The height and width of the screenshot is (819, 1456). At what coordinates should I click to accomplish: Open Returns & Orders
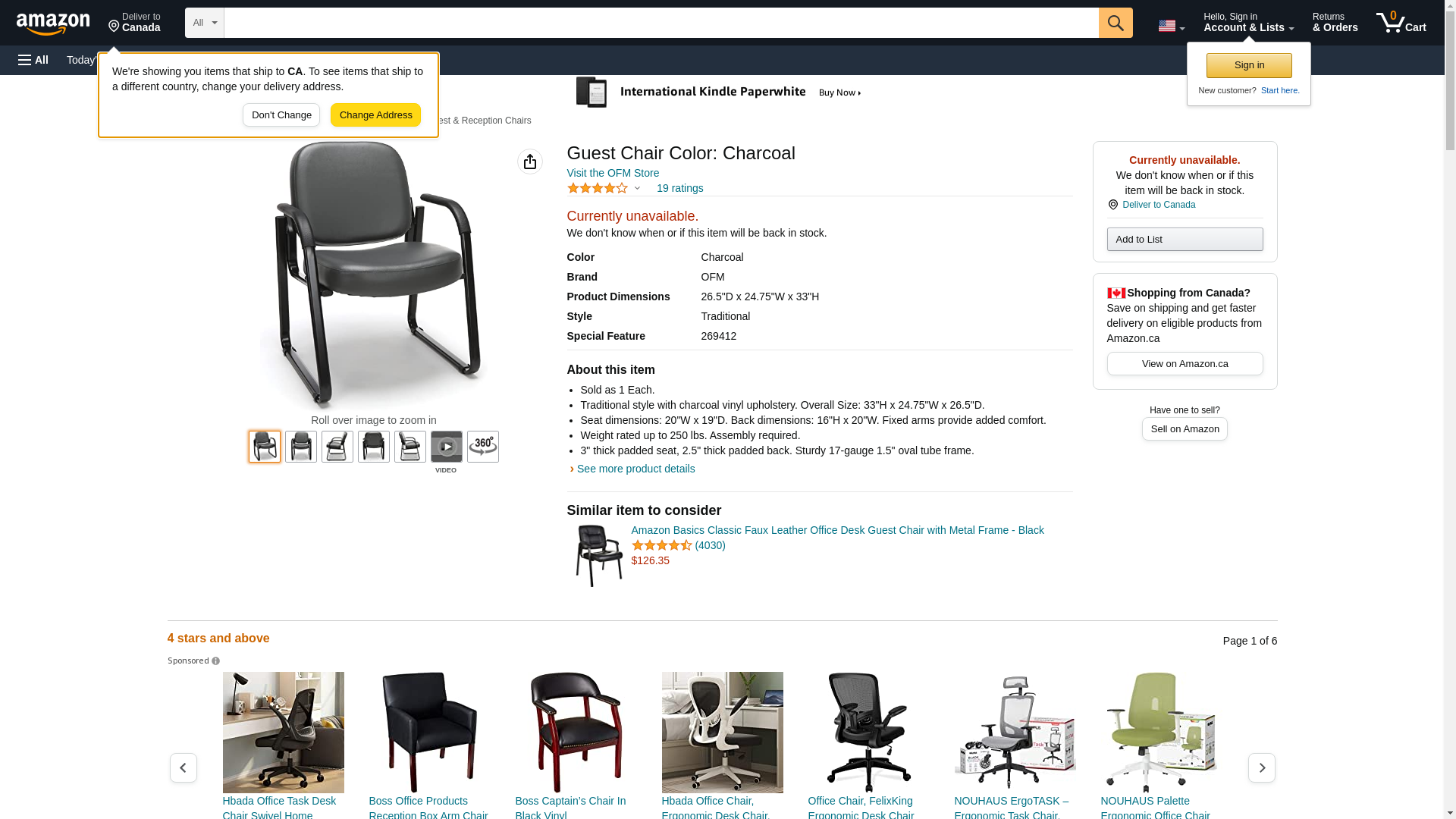(1335, 23)
